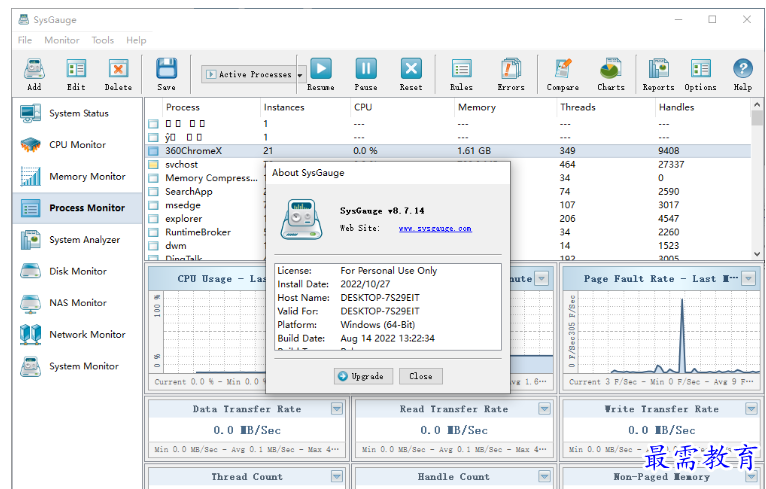Viewport: 766px width, 489px height.
Task: Open Memory Monitor in the sidebar
Action: coord(78,176)
